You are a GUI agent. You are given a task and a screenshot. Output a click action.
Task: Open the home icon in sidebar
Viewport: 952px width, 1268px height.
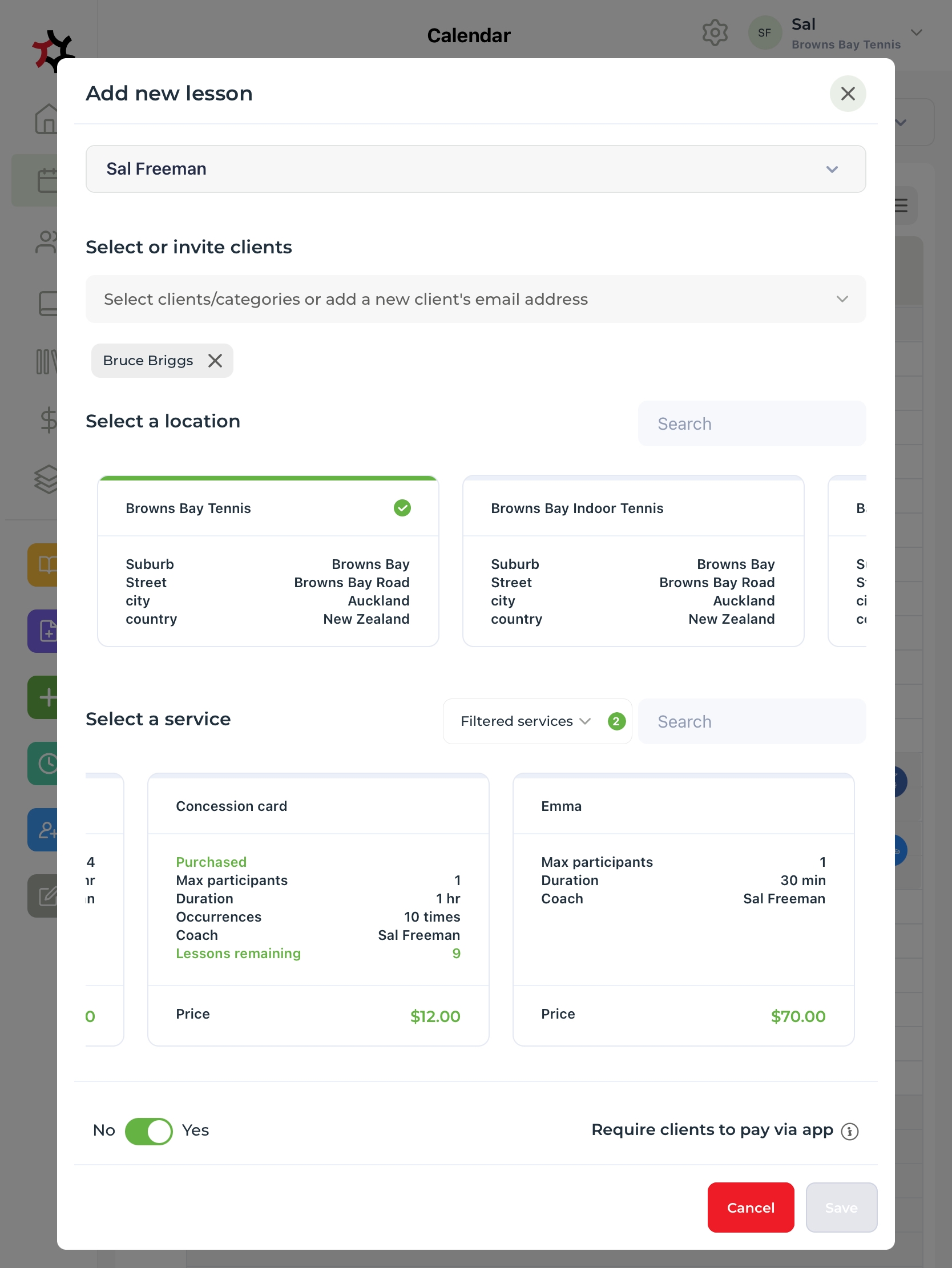coord(46,119)
